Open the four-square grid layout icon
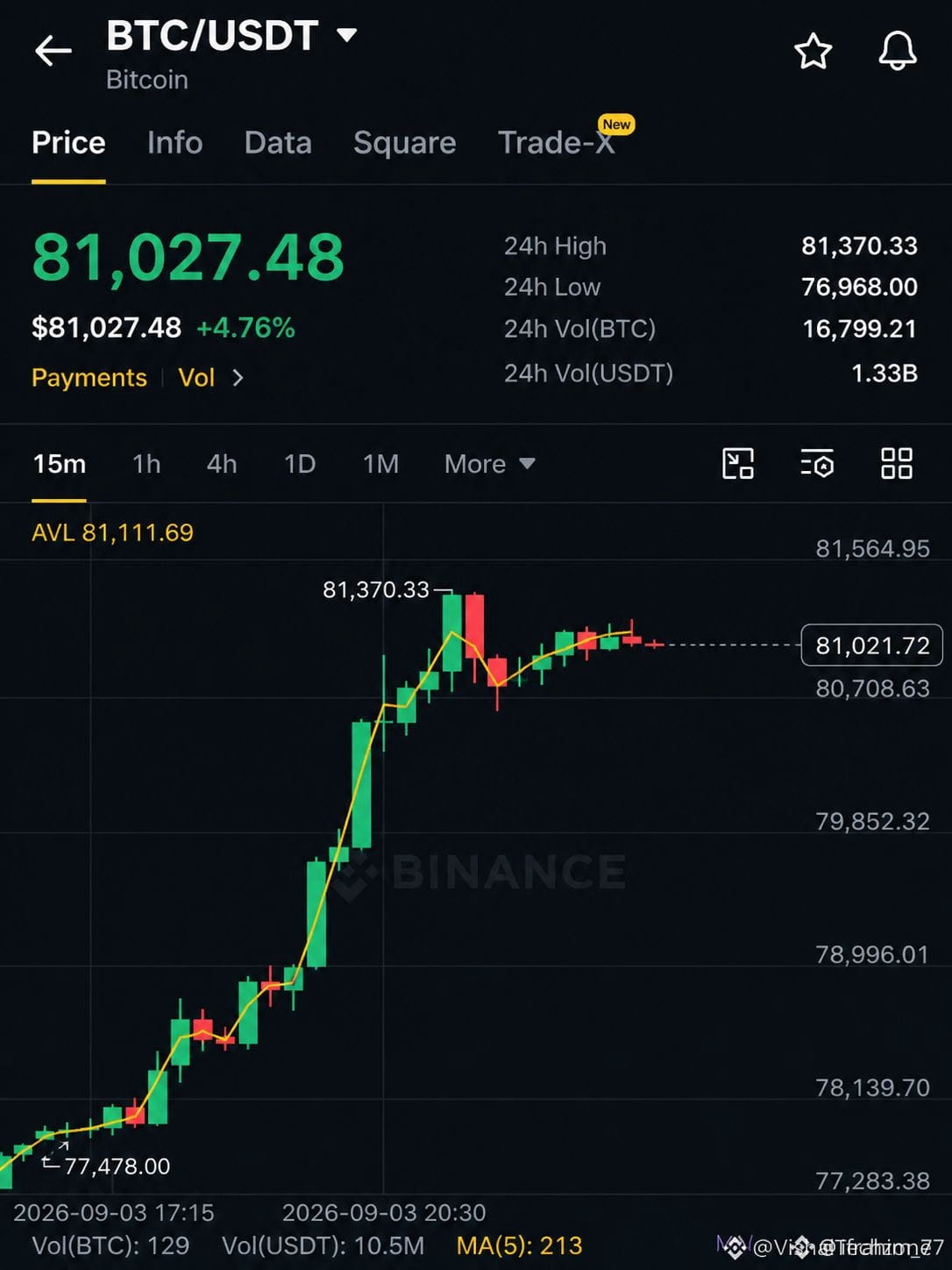The width and height of the screenshot is (952, 1270). click(897, 463)
